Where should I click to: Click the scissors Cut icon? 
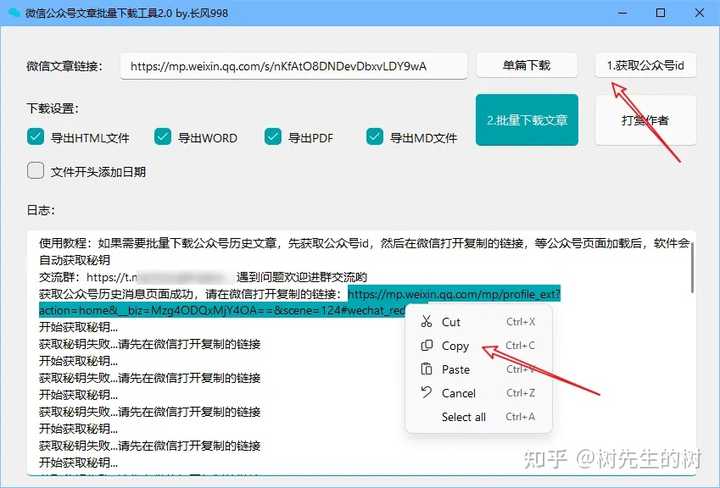point(427,321)
